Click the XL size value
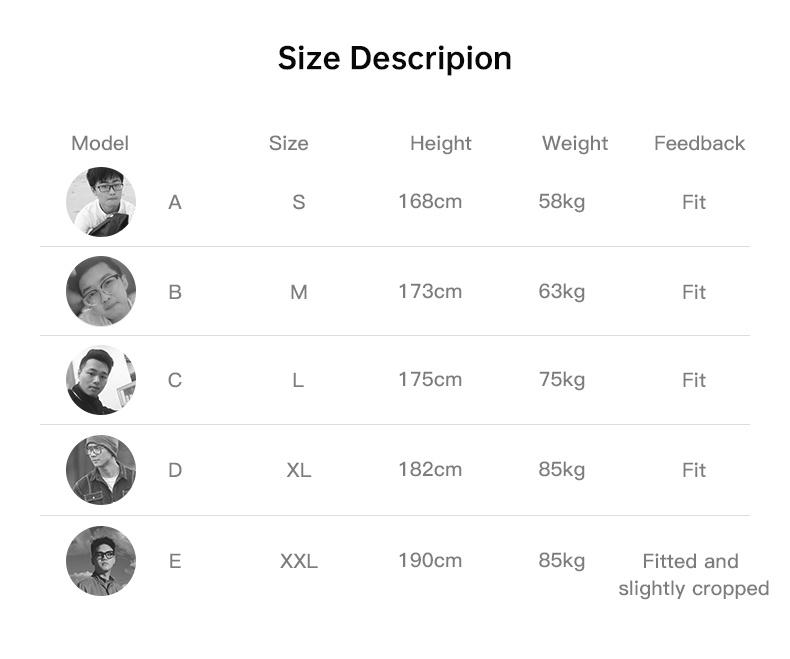Viewport: 790px width, 659px height. 299,471
